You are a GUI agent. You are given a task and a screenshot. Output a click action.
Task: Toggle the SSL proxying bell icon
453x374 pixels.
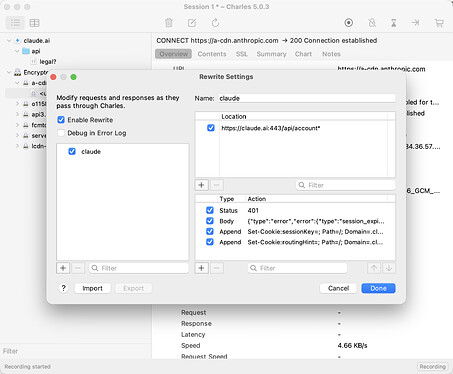point(372,23)
